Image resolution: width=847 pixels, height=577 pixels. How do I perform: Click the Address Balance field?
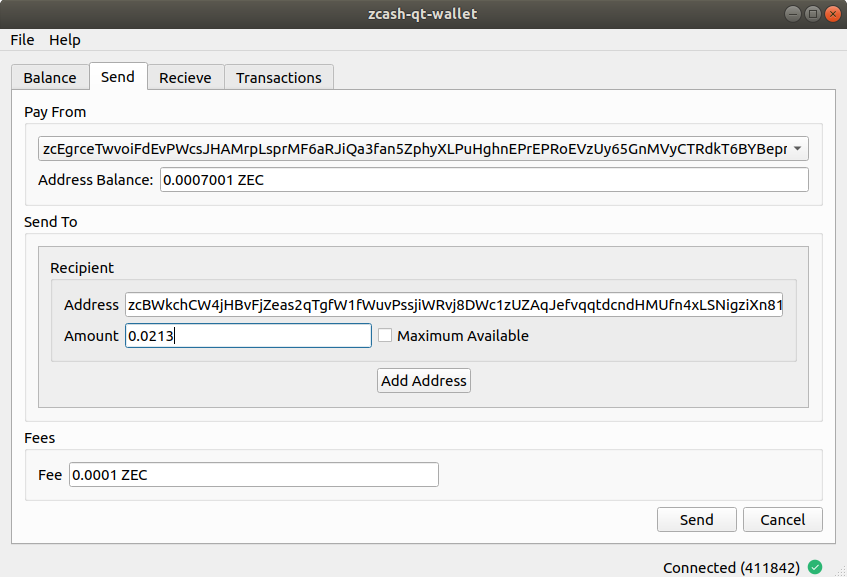point(484,180)
